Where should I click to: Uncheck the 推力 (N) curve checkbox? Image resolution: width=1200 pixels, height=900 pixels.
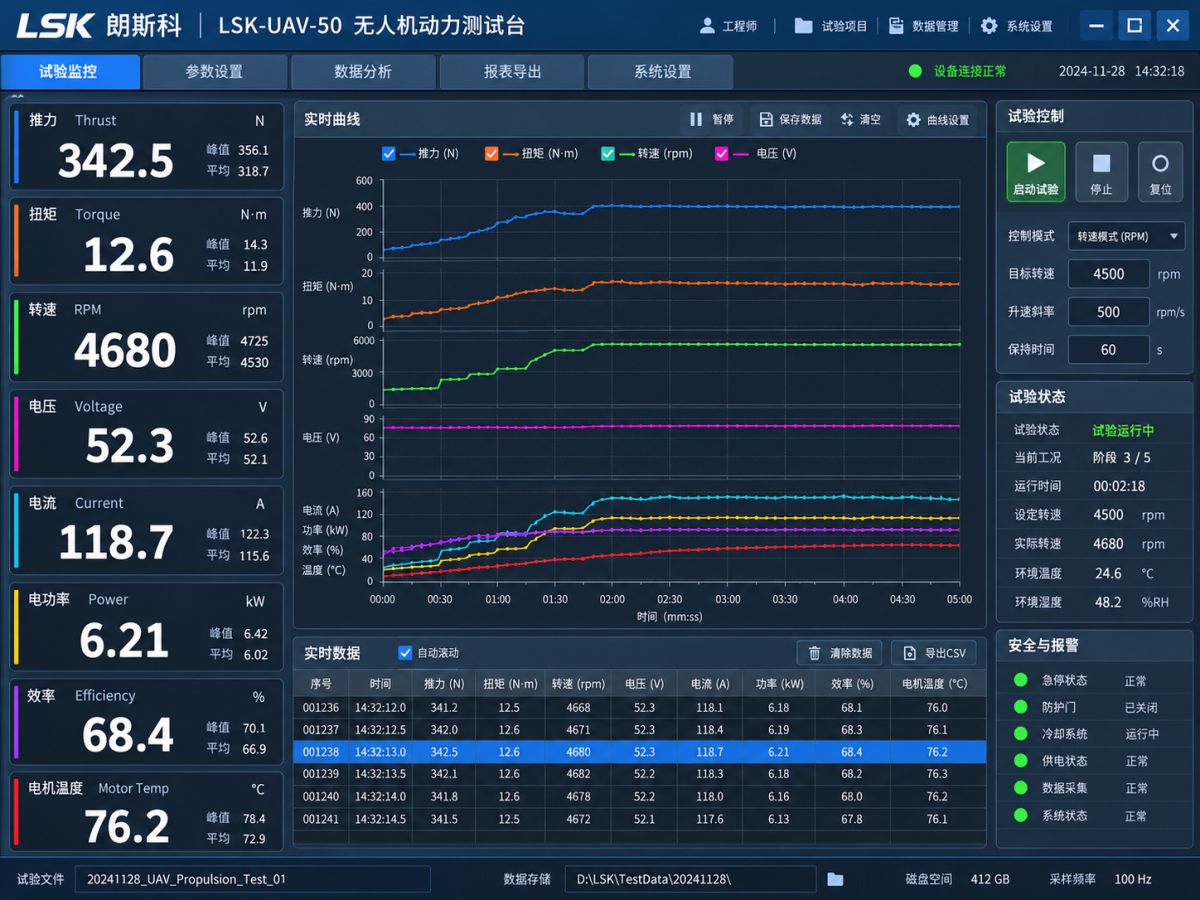point(389,153)
